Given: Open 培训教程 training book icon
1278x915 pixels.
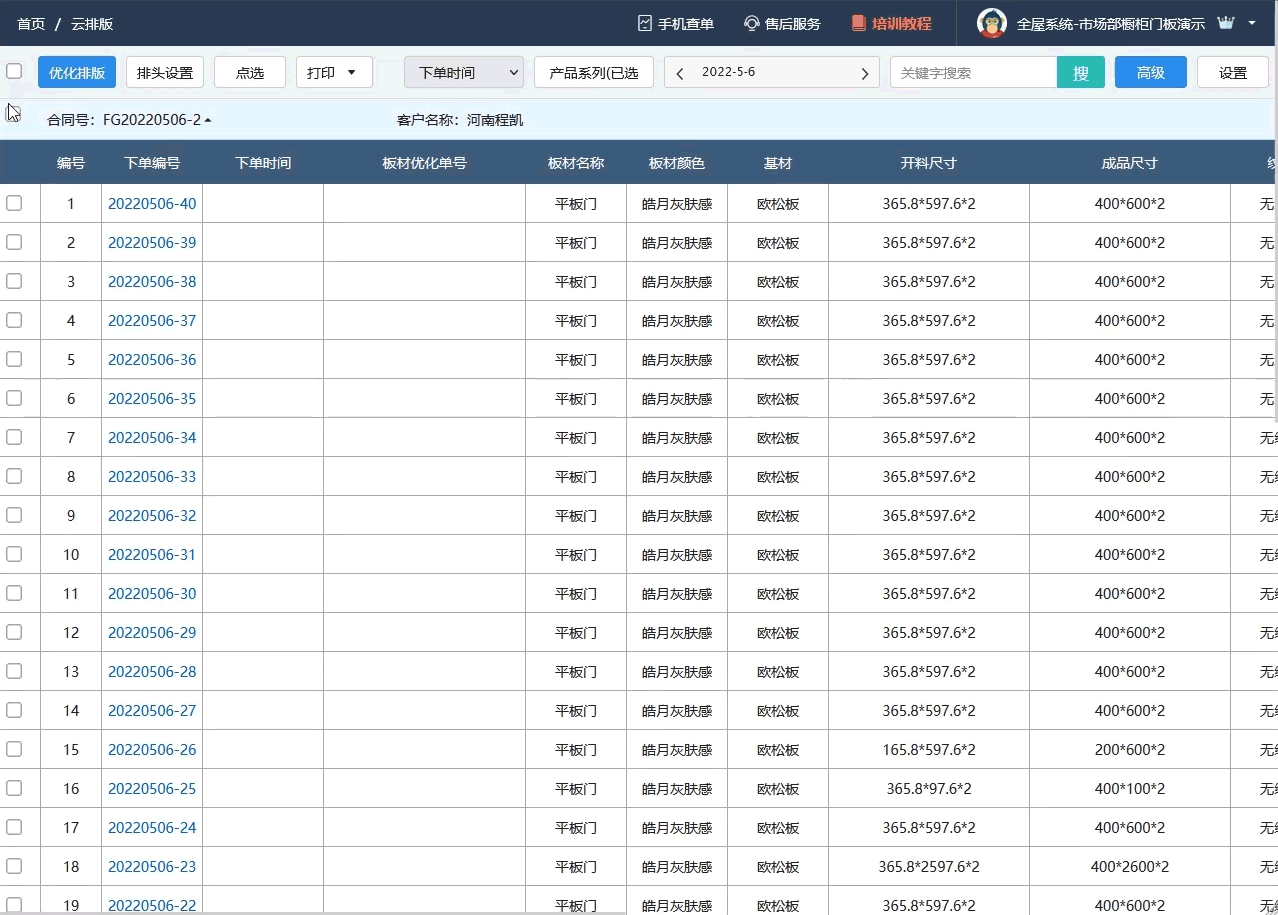Looking at the screenshot, I should (x=858, y=23).
